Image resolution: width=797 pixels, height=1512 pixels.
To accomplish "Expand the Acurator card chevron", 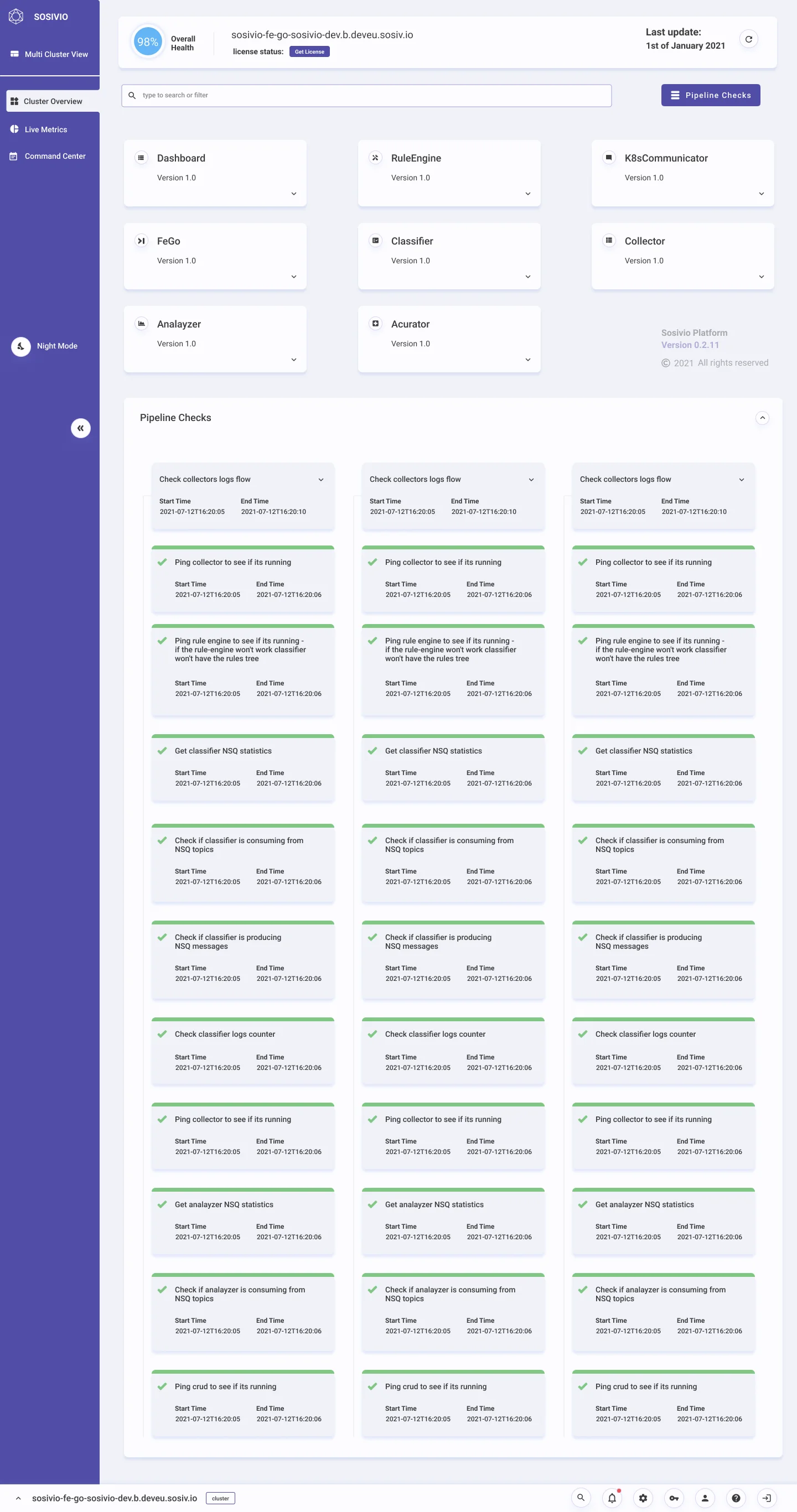I will point(528,359).
